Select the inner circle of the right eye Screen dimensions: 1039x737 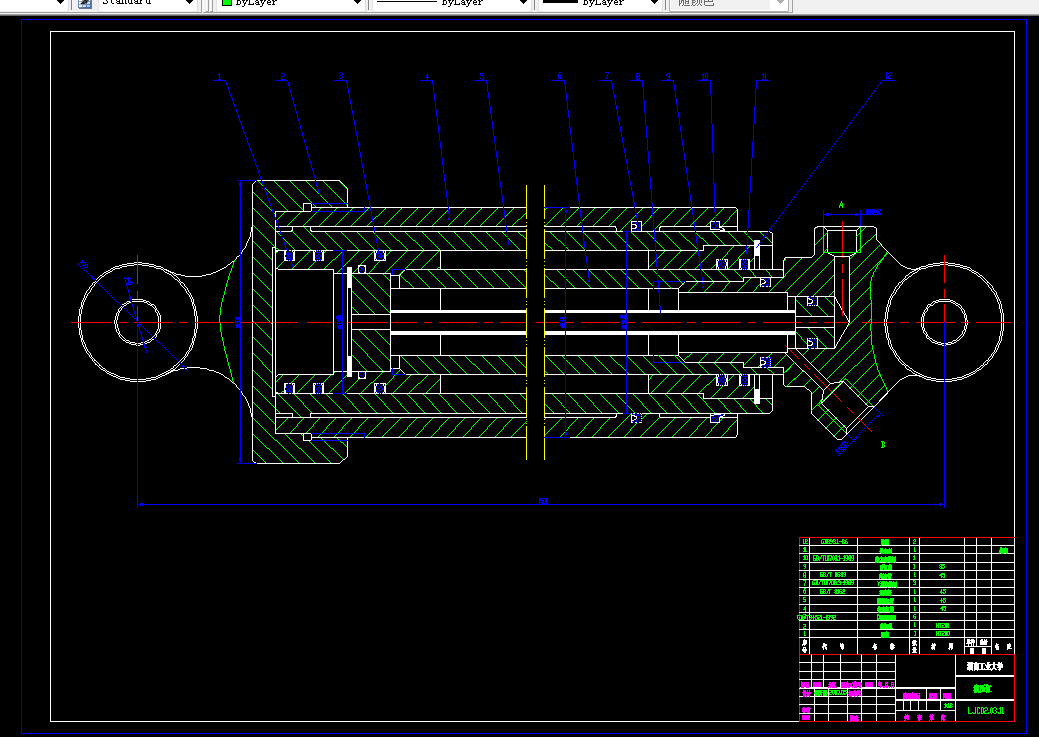944,322
